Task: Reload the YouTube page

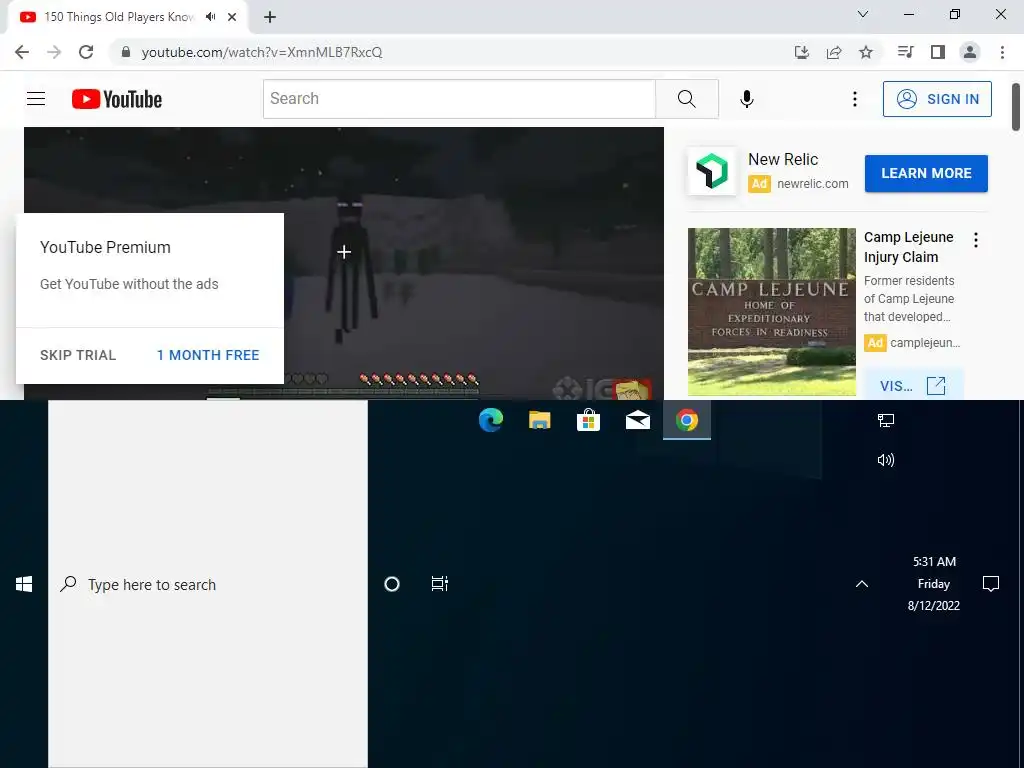Action: (86, 52)
